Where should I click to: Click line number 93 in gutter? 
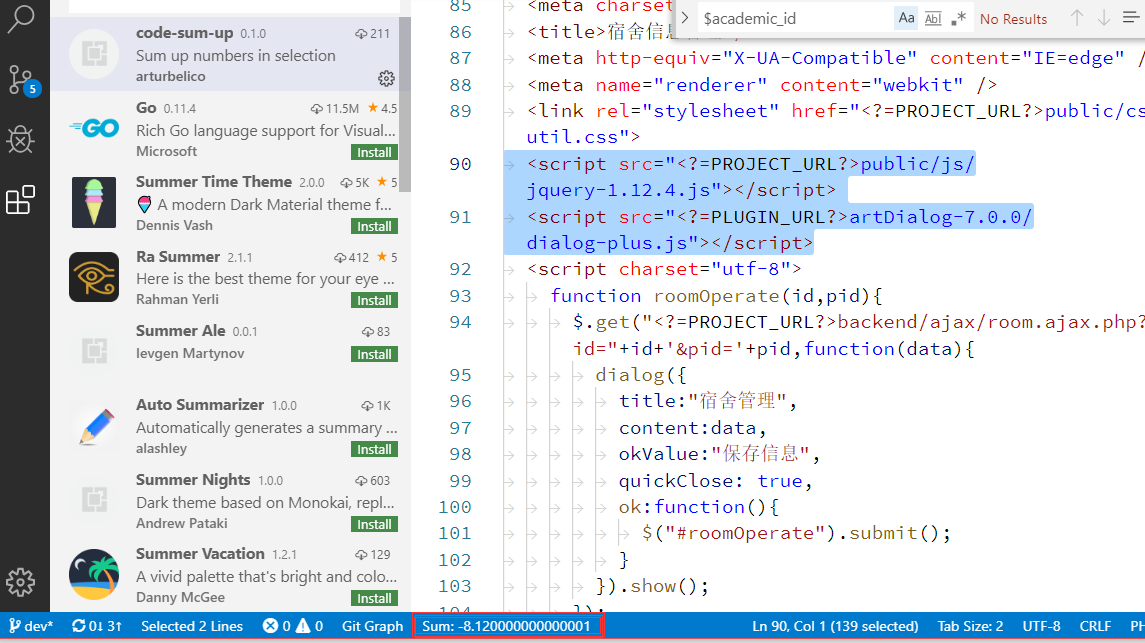(x=460, y=296)
